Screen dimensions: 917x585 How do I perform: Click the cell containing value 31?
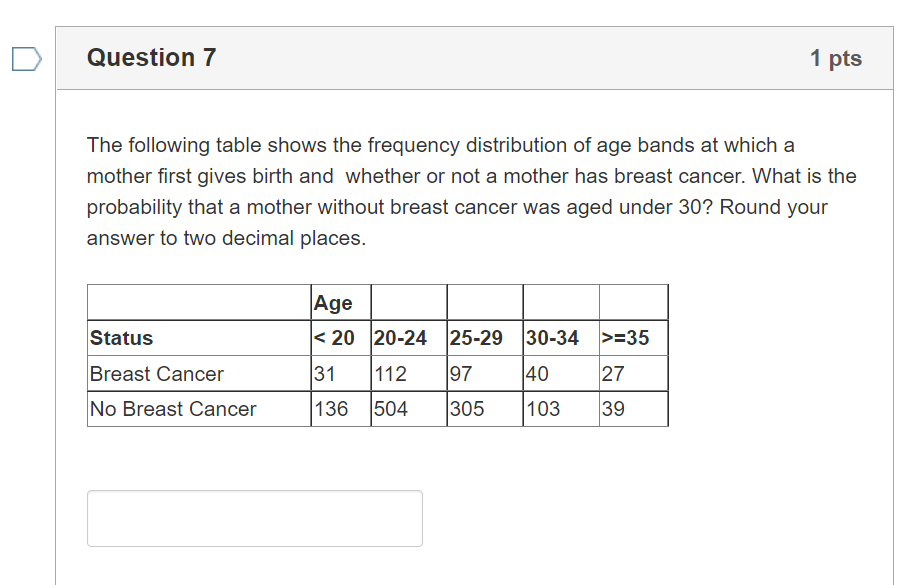[323, 373]
